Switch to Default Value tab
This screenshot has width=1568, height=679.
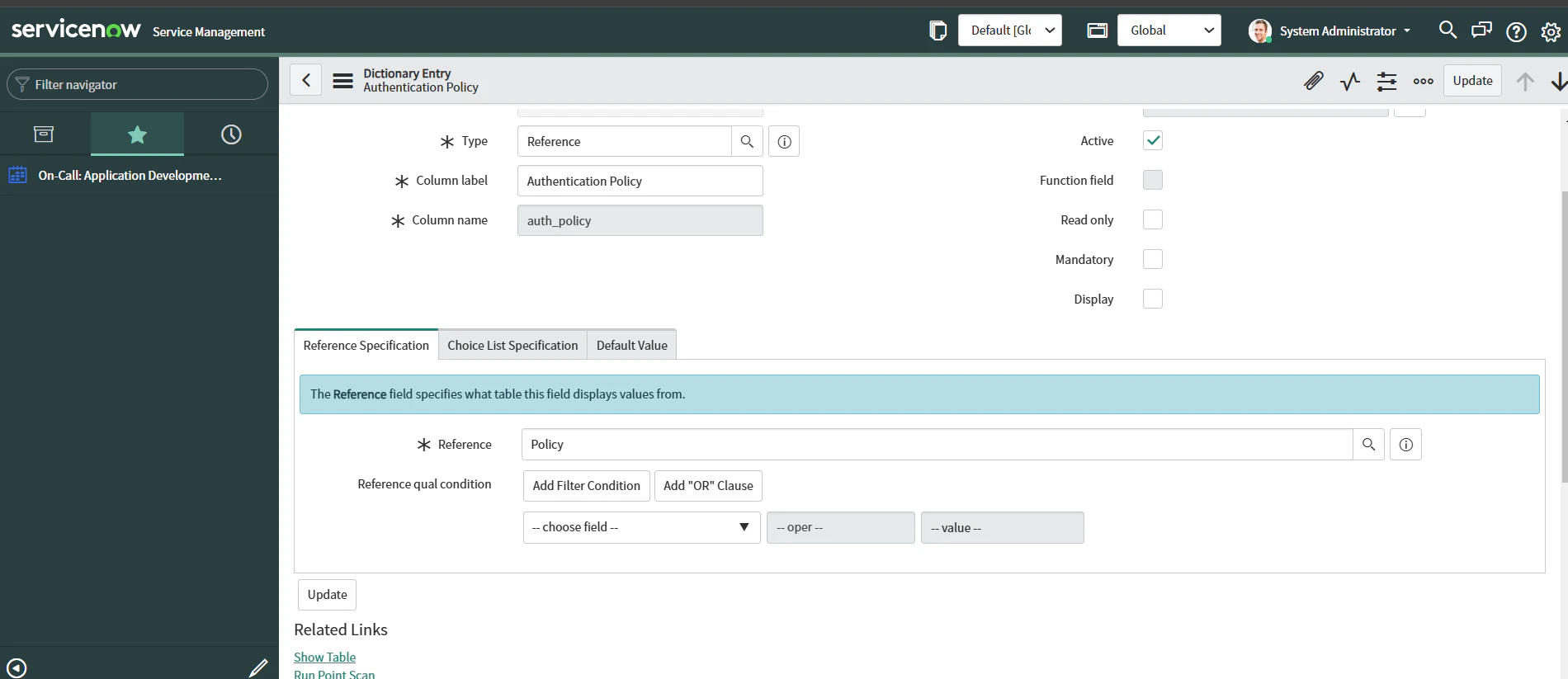click(631, 345)
